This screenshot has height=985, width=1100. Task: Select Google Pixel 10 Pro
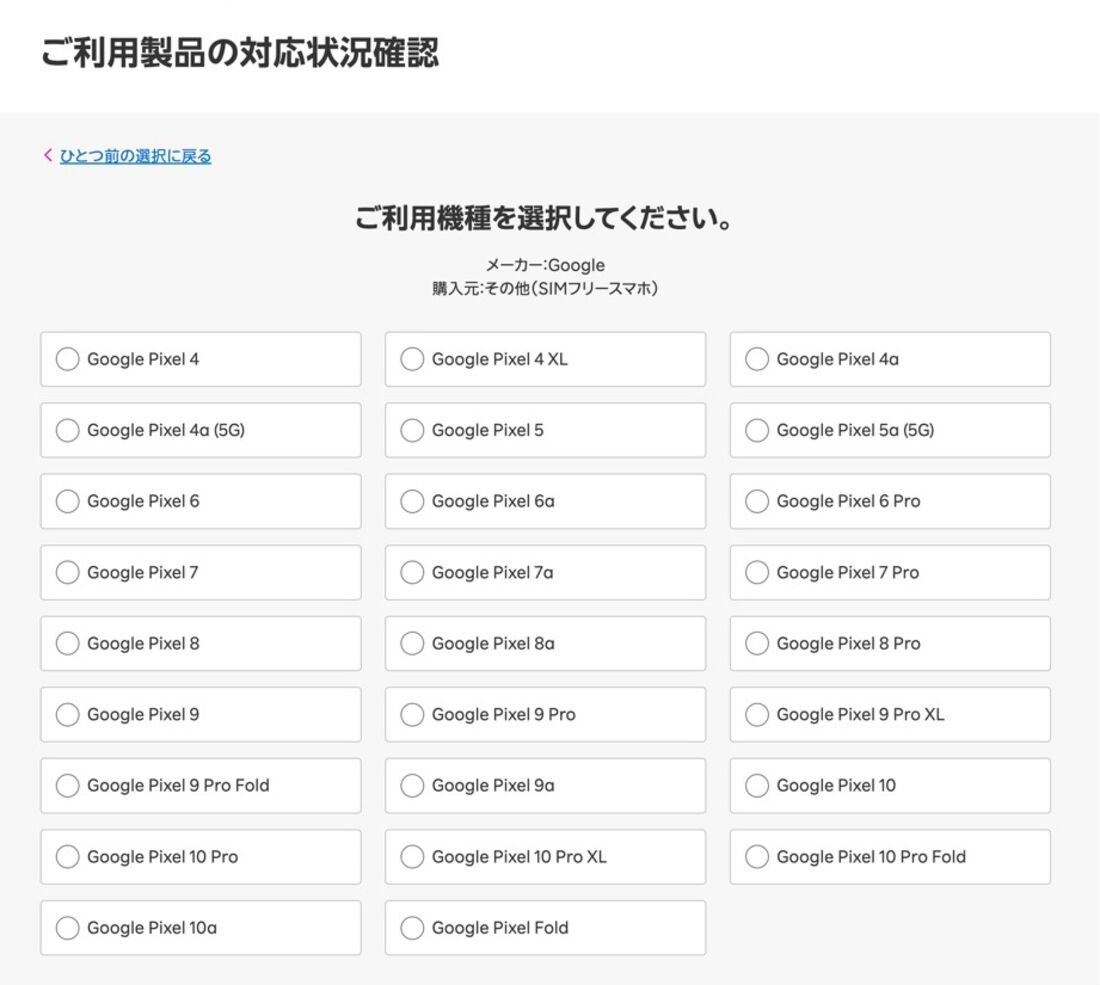(x=201, y=857)
